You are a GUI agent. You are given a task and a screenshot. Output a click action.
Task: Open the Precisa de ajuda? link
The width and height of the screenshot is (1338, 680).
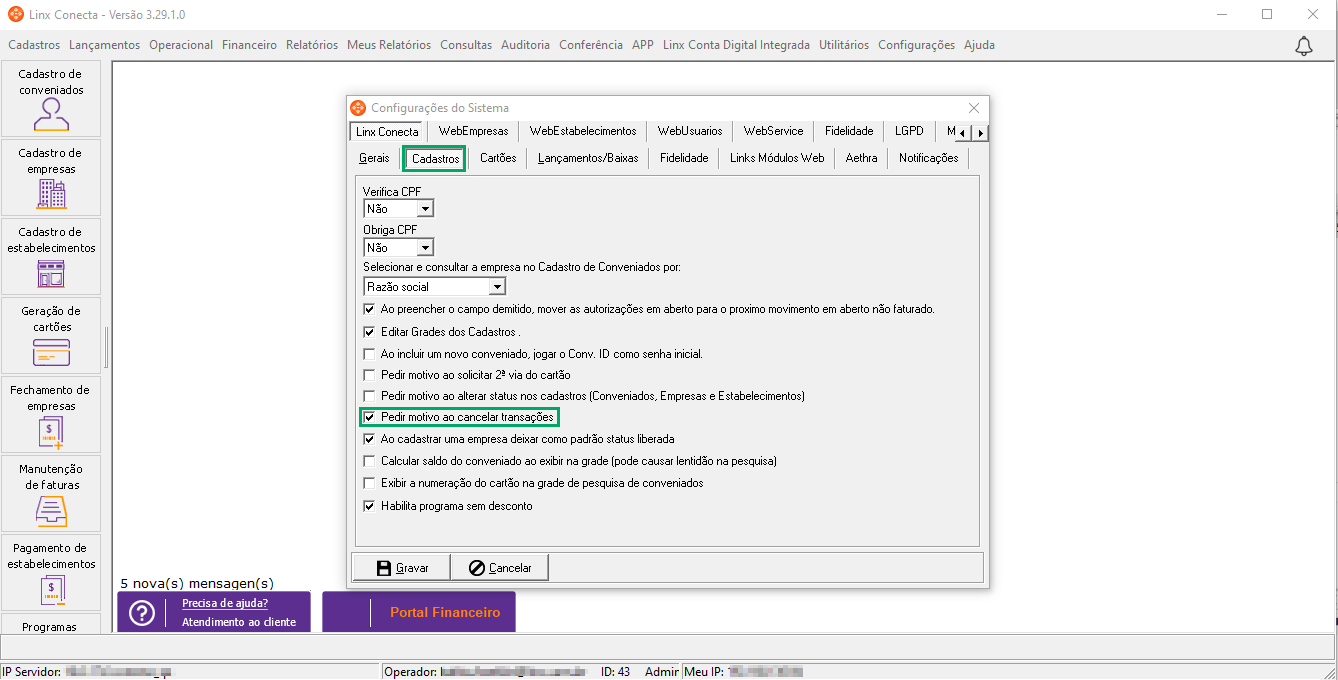click(x=225, y=603)
